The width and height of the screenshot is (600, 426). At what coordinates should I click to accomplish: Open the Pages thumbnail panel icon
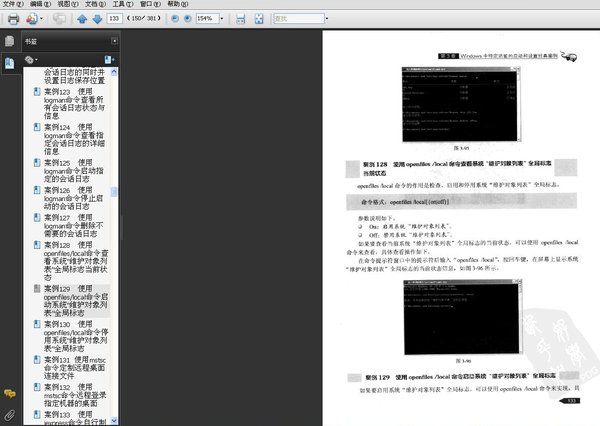pos(10,41)
